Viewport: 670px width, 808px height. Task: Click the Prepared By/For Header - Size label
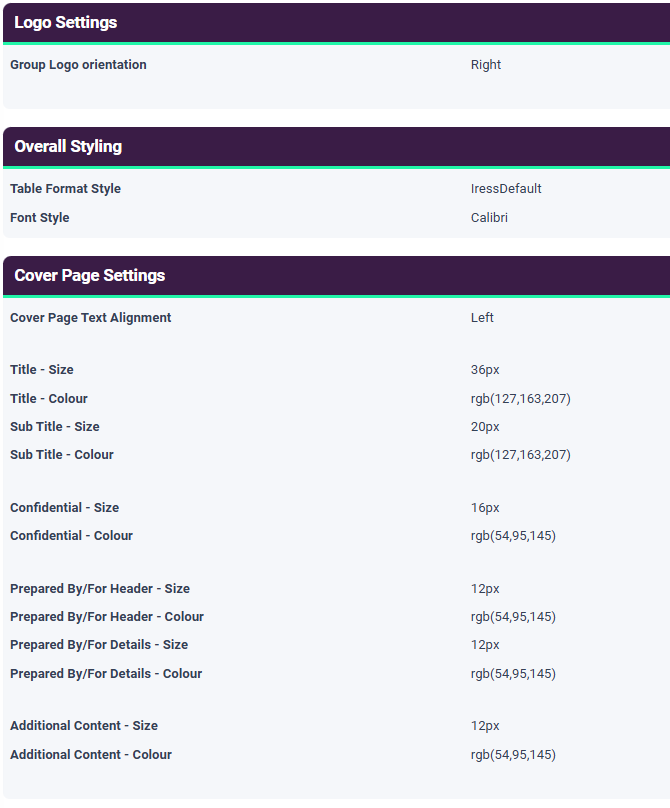tap(100, 589)
